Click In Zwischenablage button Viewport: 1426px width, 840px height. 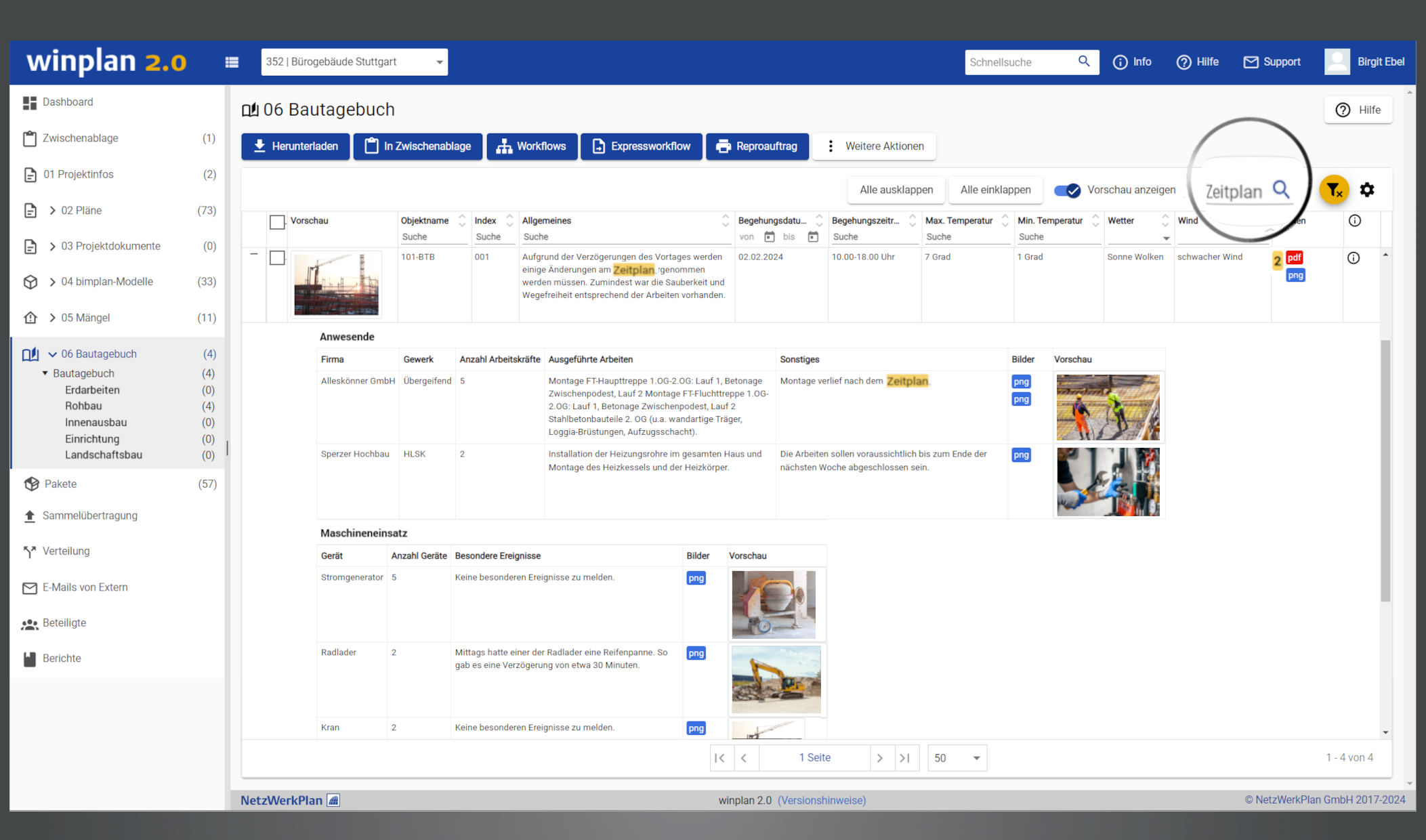click(417, 146)
